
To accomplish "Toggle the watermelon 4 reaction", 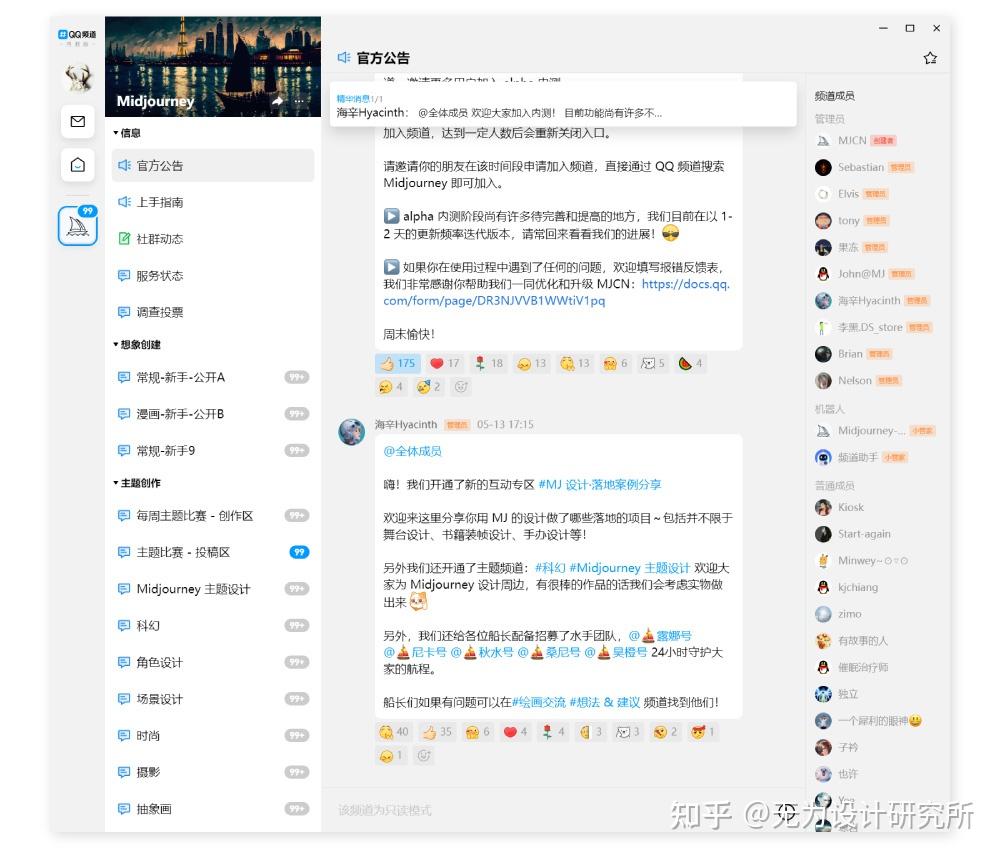I will (x=690, y=364).
